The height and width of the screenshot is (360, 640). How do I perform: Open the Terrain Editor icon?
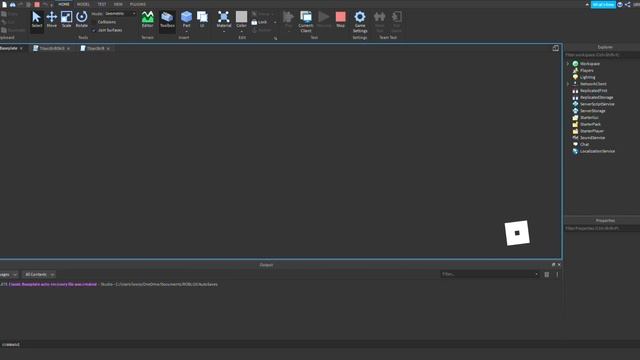point(147,17)
